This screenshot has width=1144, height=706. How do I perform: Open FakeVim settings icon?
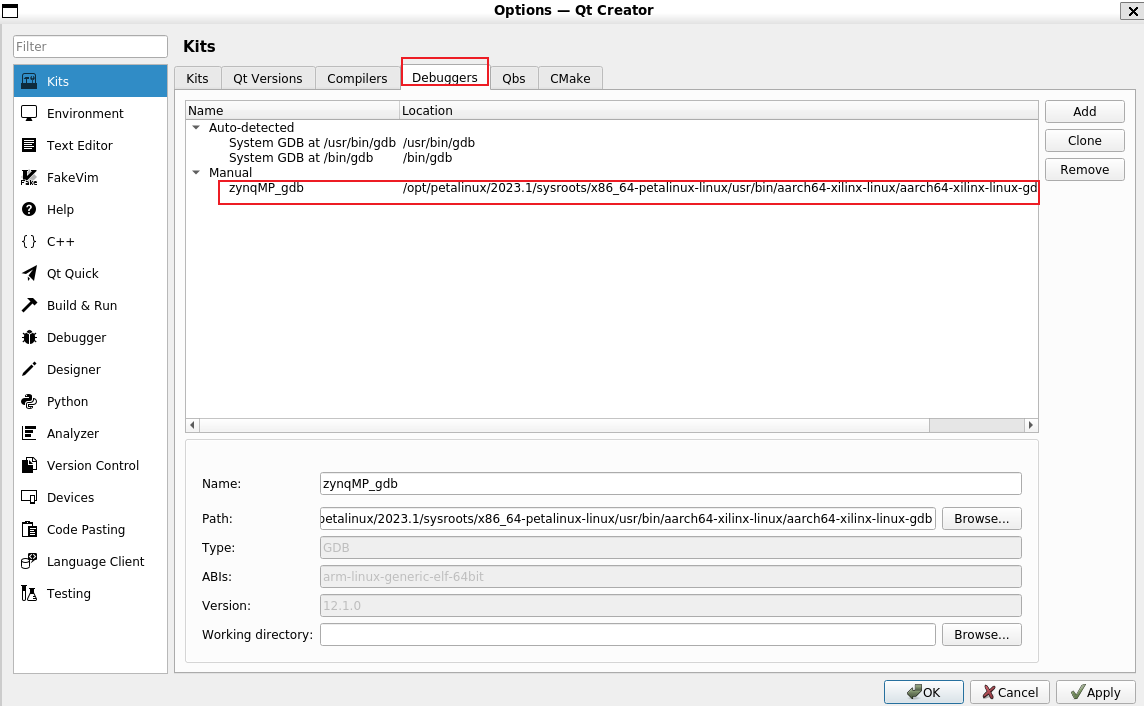coord(29,177)
